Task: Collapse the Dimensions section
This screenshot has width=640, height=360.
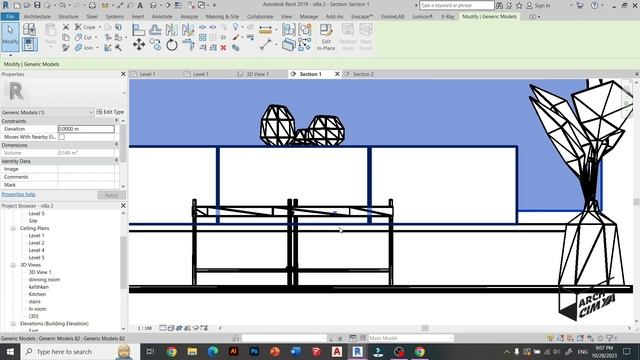Action: click(117, 145)
